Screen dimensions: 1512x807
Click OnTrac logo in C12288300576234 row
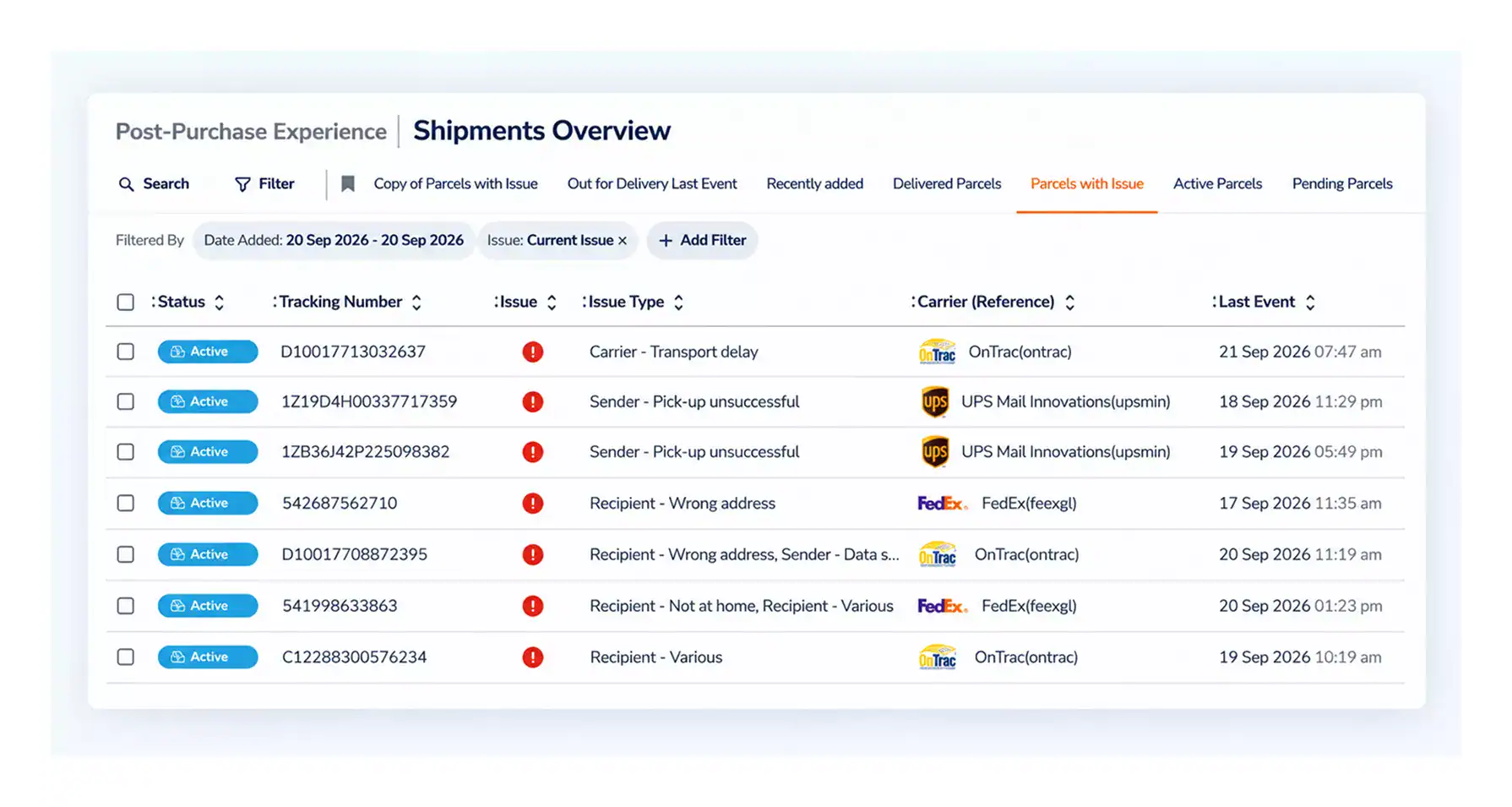click(x=937, y=657)
